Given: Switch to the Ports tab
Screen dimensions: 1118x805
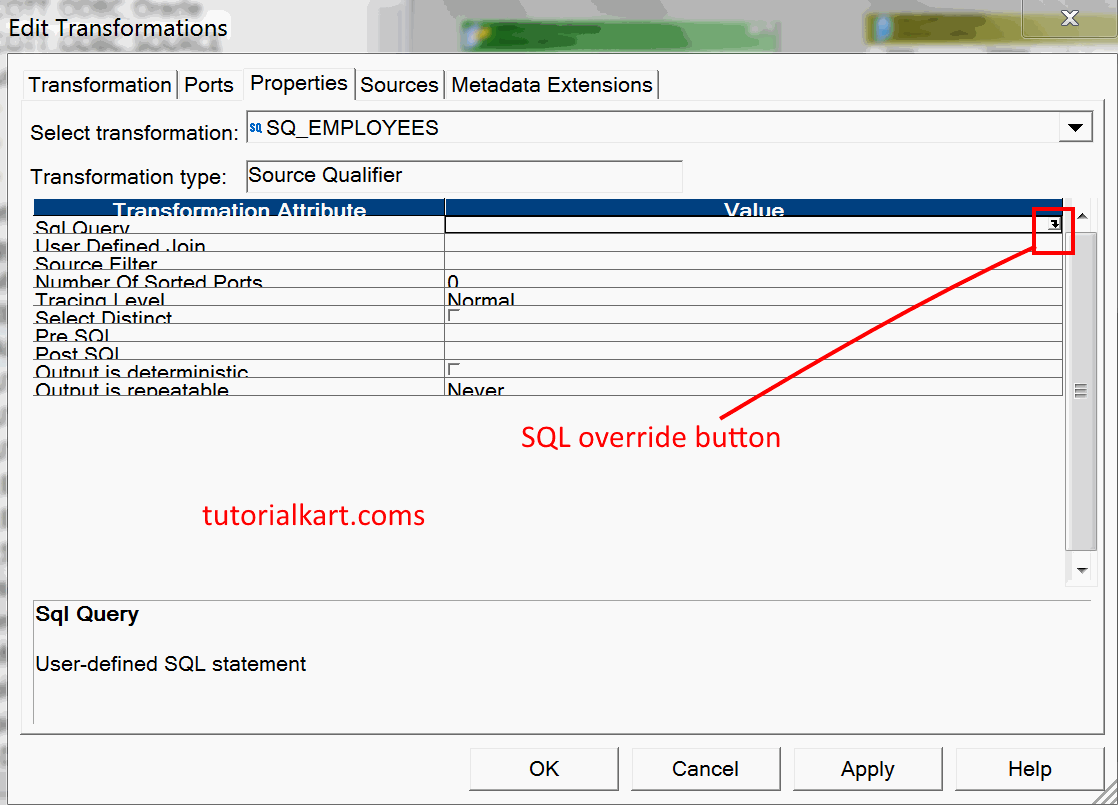Looking at the screenshot, I should [209, 85].
